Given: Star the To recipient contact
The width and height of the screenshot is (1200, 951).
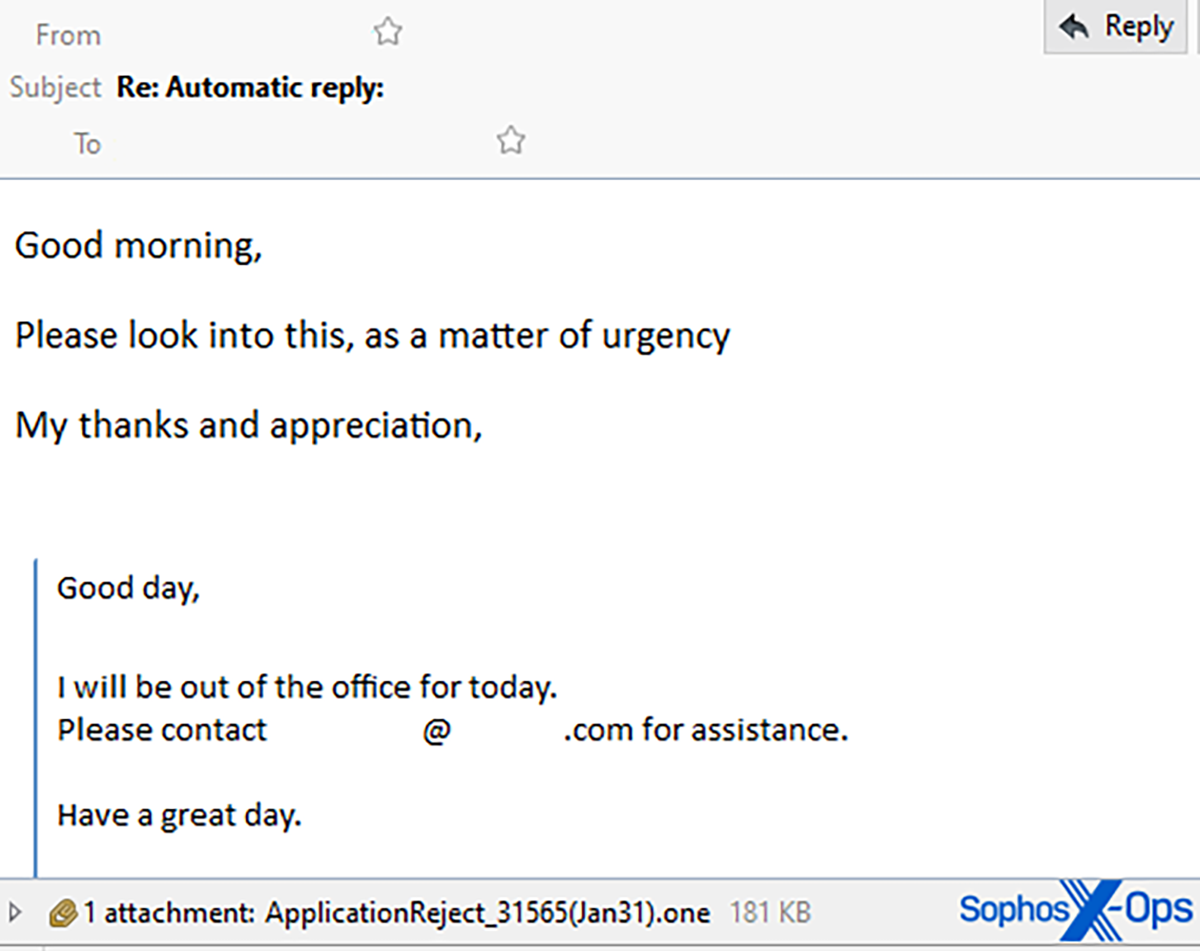Looking at the screenshot, I should [511, 141].
